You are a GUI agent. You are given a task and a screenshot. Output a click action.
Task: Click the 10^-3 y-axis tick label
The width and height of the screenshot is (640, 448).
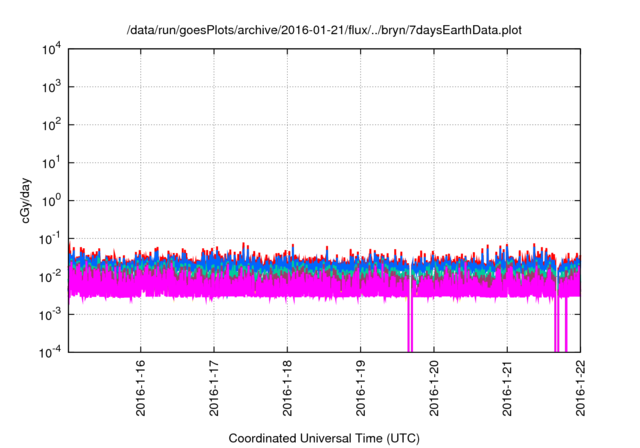pyautogui.click(x=50, y=314)
